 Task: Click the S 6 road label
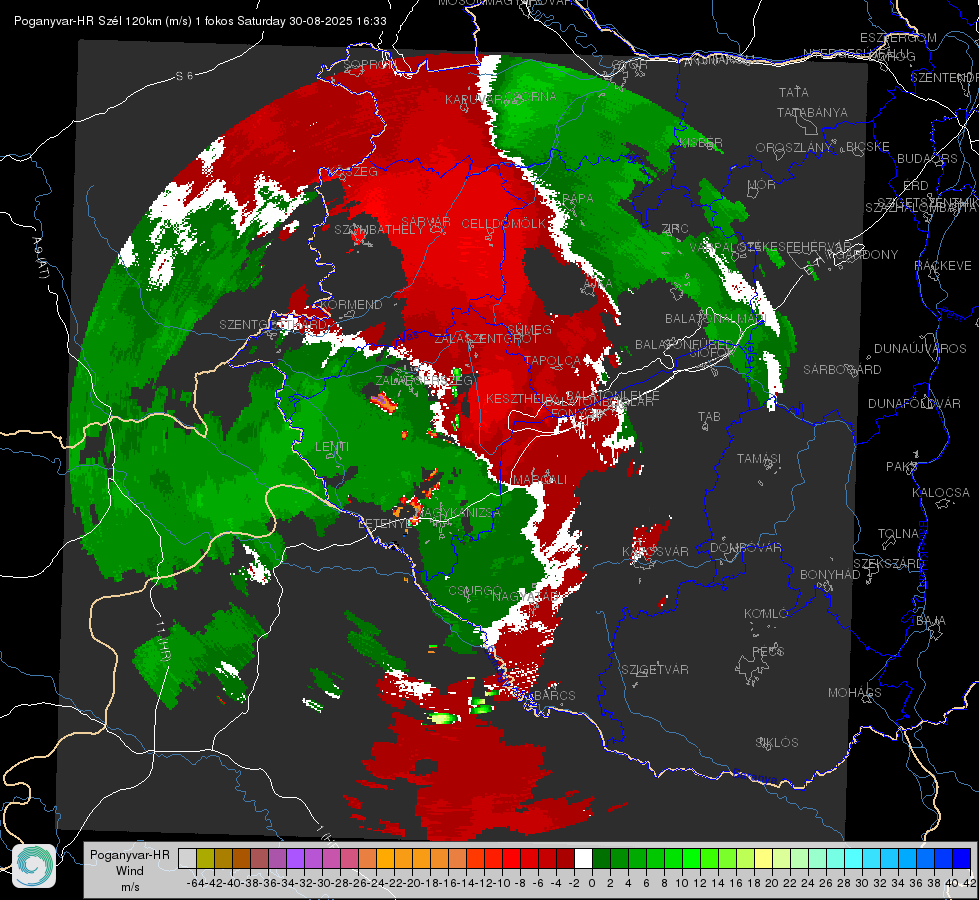[184, 76]
